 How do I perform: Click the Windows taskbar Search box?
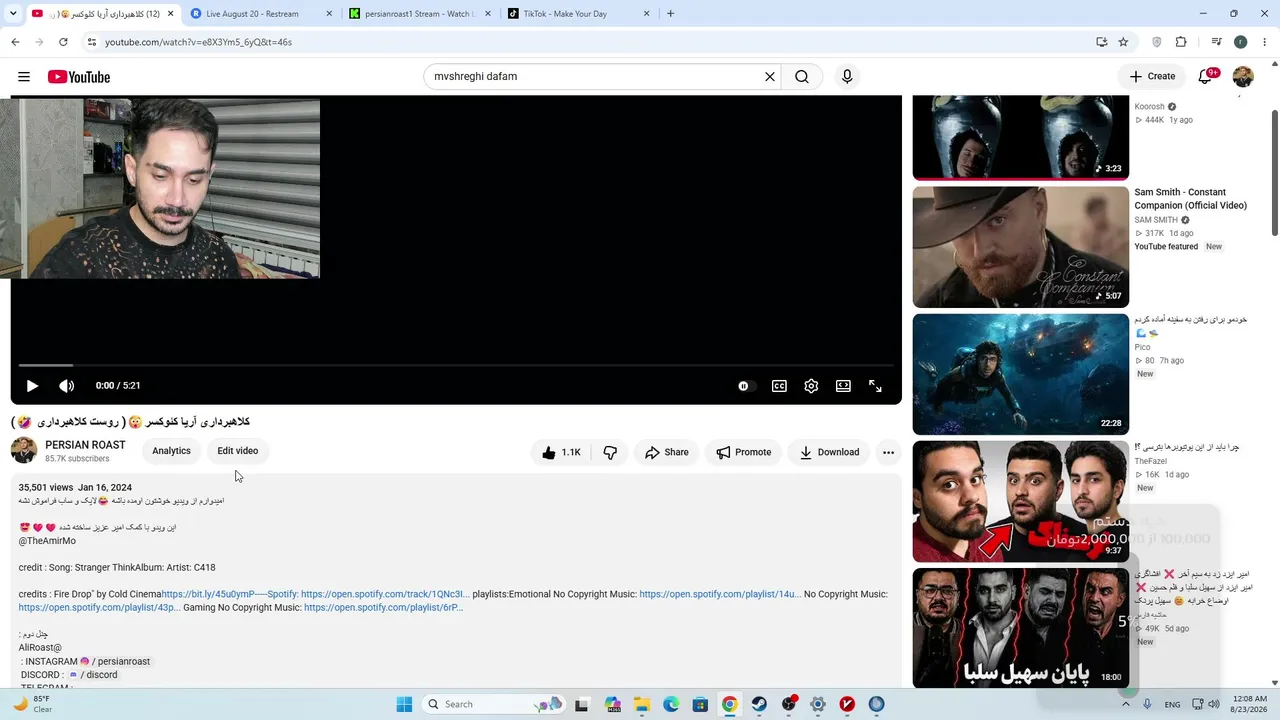[494, 704]
